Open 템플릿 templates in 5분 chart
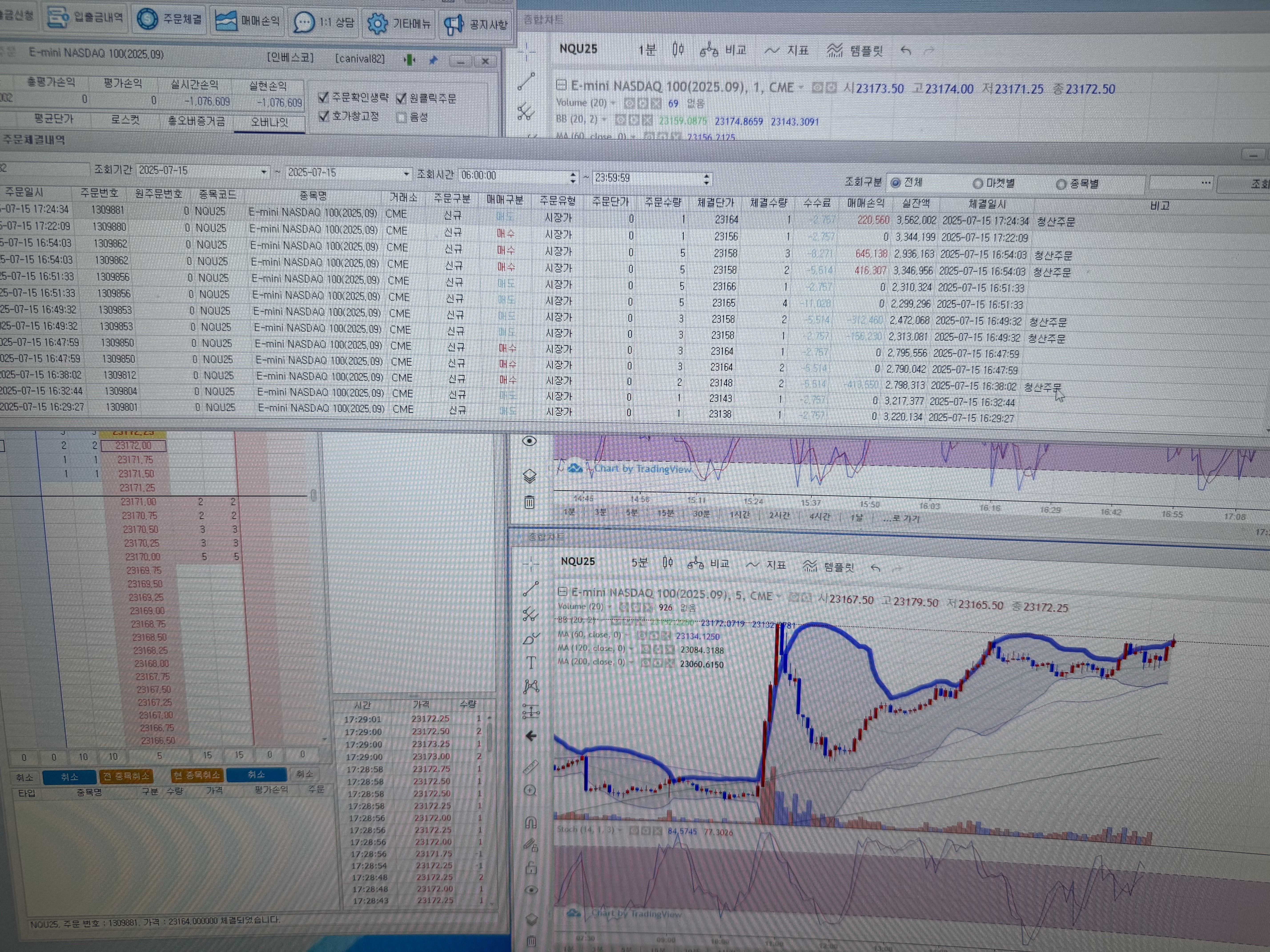The height and width of the screenshot is (952, 1270). tap(828, 567)
